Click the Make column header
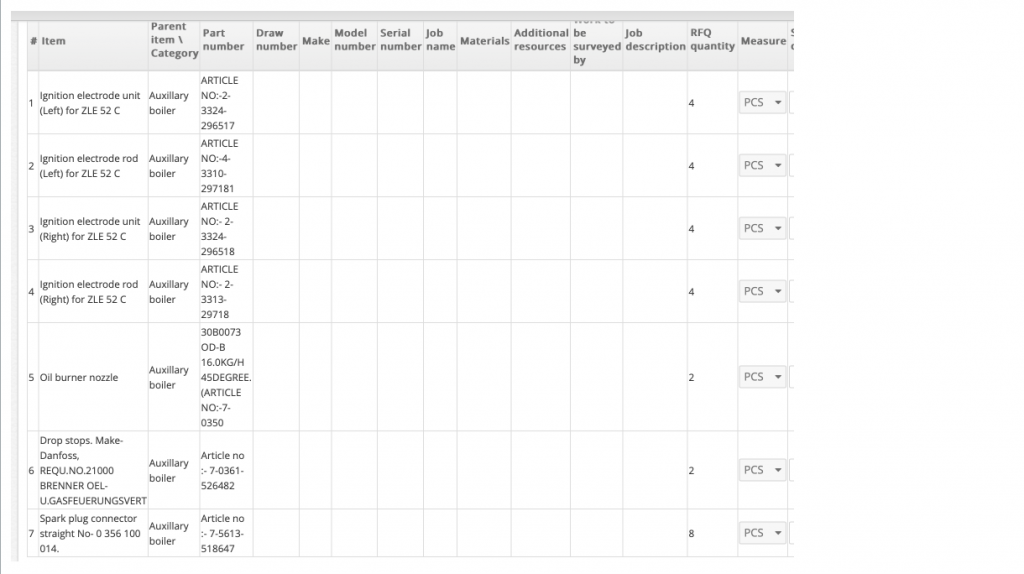The width and height of the screenshot is (1024, 574). pos(316,41)
